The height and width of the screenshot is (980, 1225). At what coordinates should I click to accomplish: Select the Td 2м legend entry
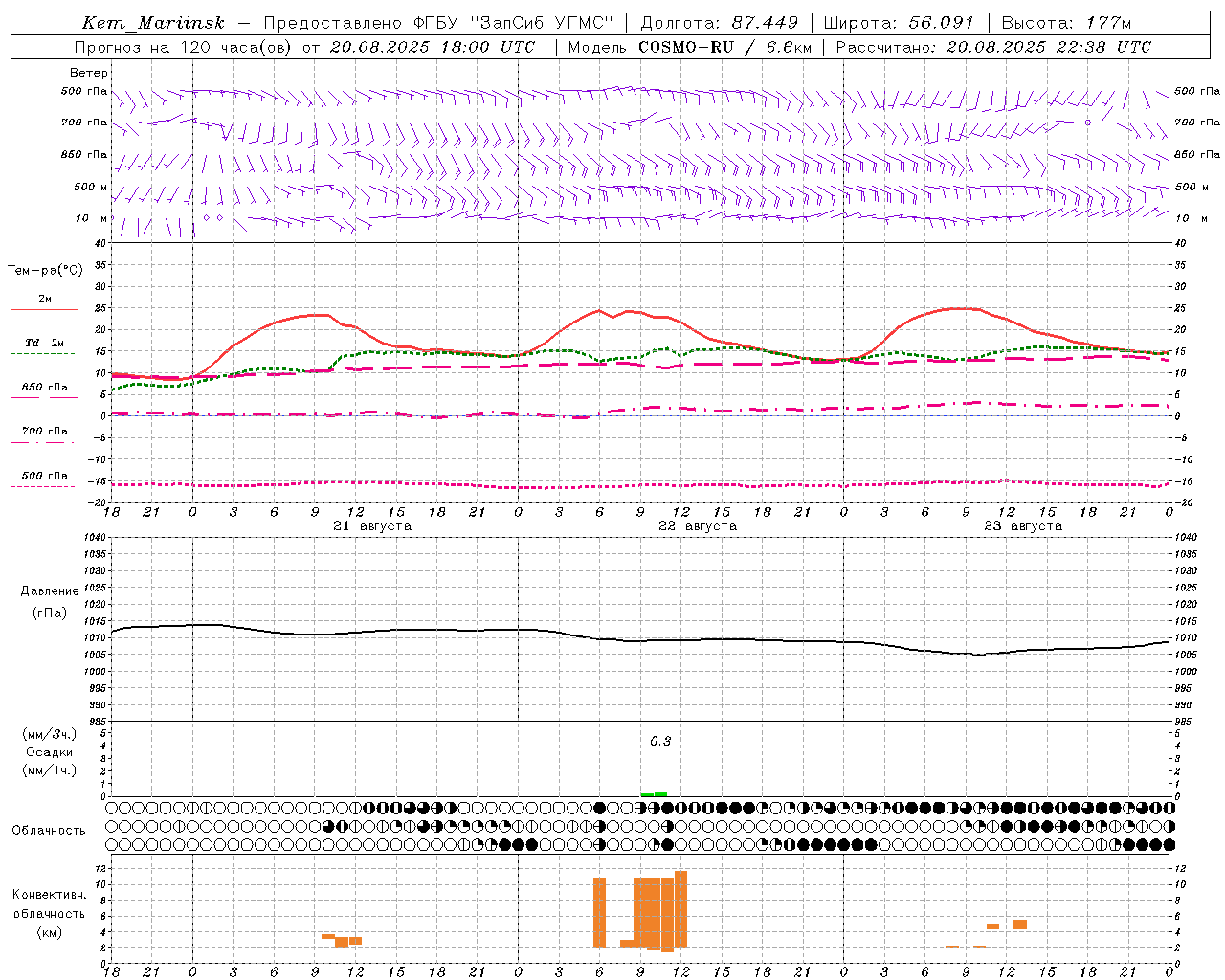coord(44,346)
